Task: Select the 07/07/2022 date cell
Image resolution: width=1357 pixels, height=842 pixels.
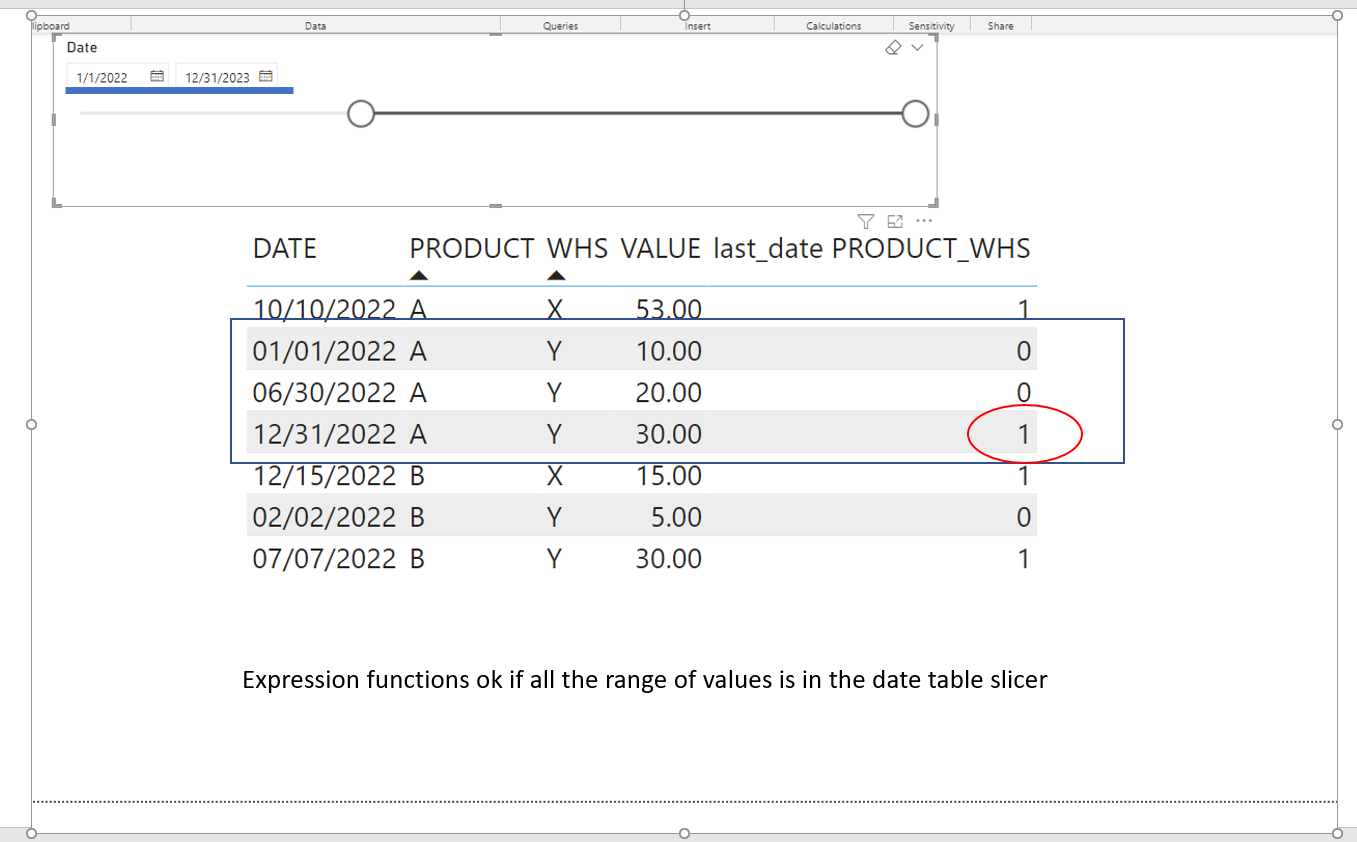Action: pyautogui.click(x=325, y=558)
